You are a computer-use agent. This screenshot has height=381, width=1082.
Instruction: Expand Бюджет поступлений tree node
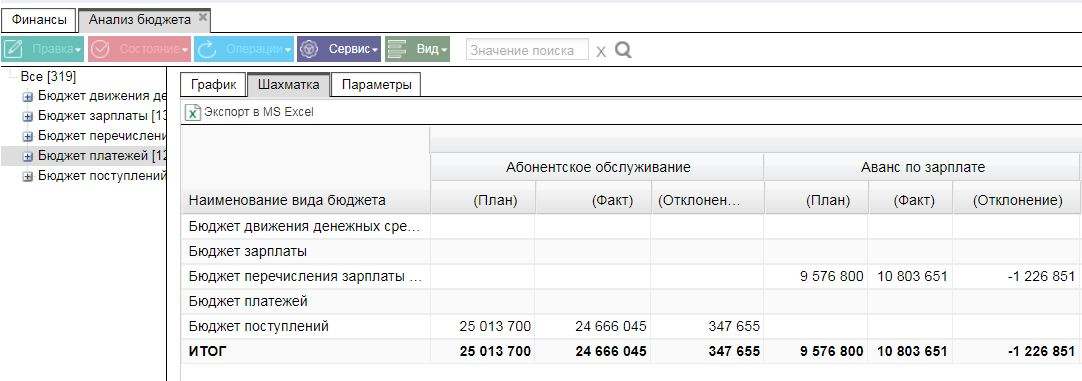pyautogui.click(x=28, y=176)
